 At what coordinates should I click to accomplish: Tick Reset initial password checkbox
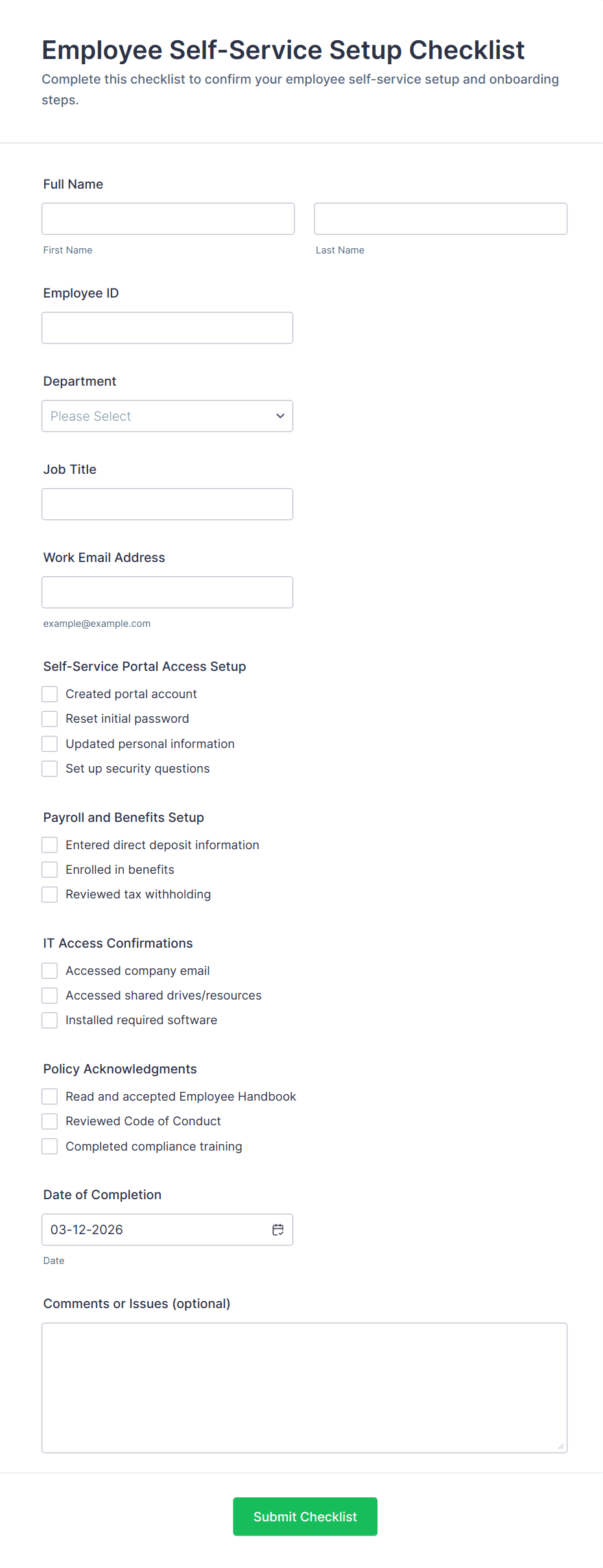click(50, 719)
